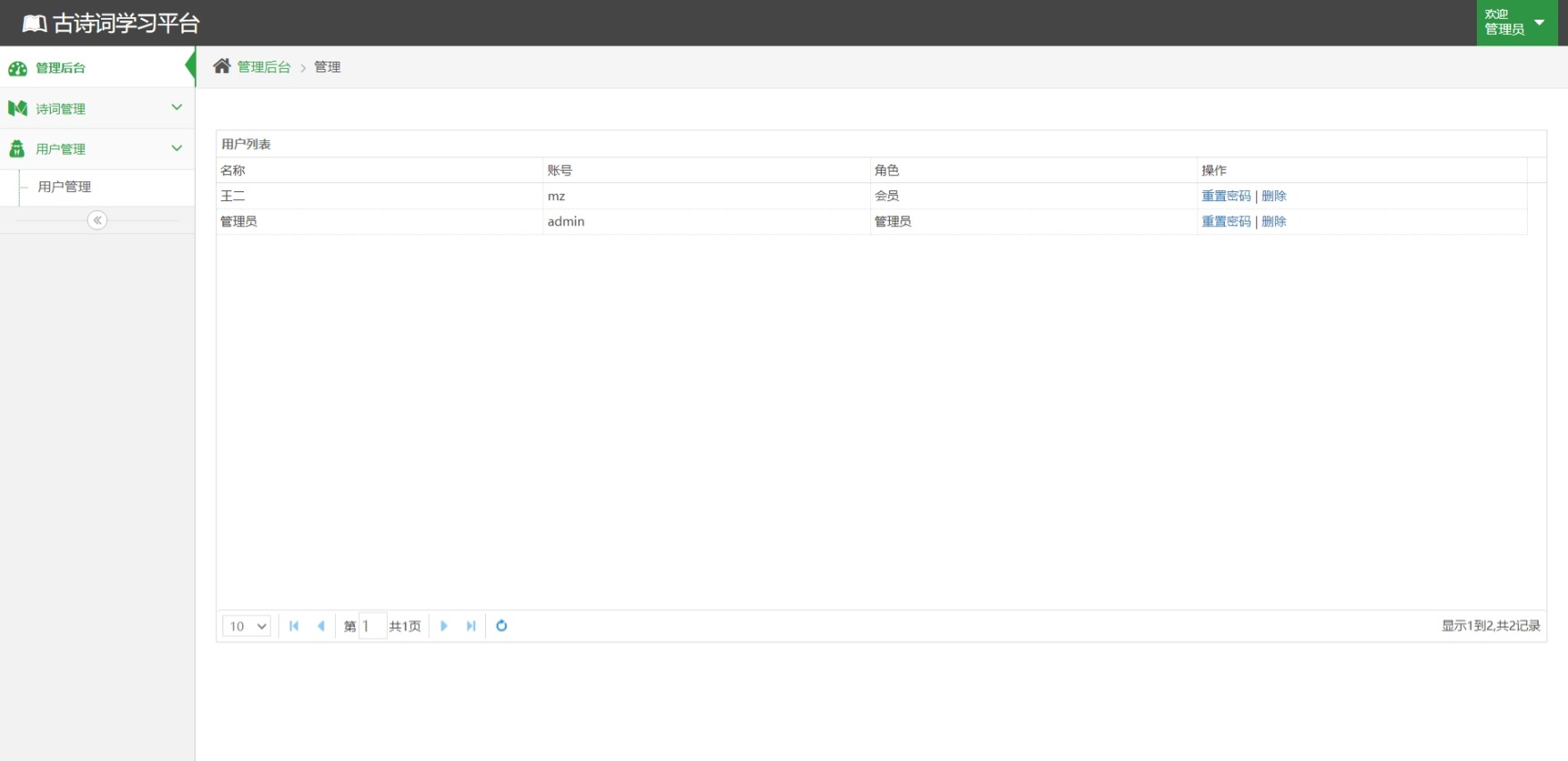1568x761 pixels.
Task: Go to previous page arrow
Action: pos(321,626)
